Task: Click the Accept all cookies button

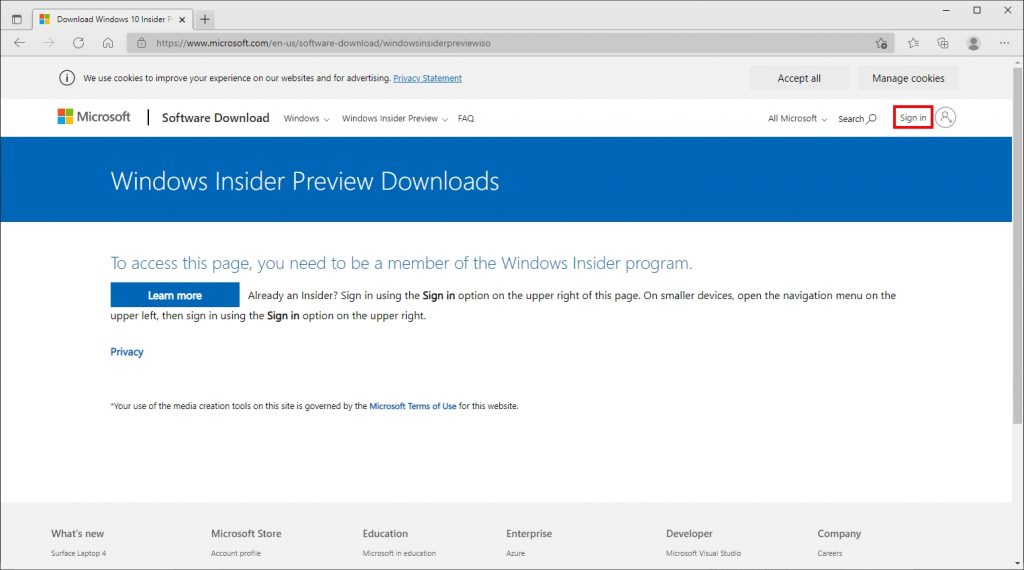Action: pos(799,78)
